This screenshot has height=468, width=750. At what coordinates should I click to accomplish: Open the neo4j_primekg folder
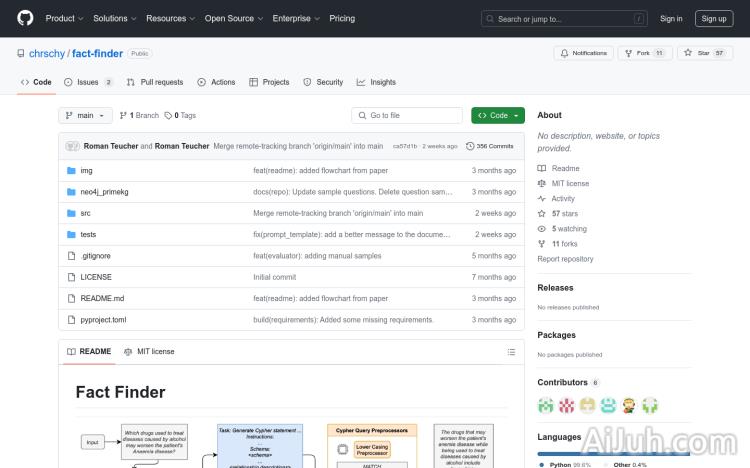click(104, 192)
